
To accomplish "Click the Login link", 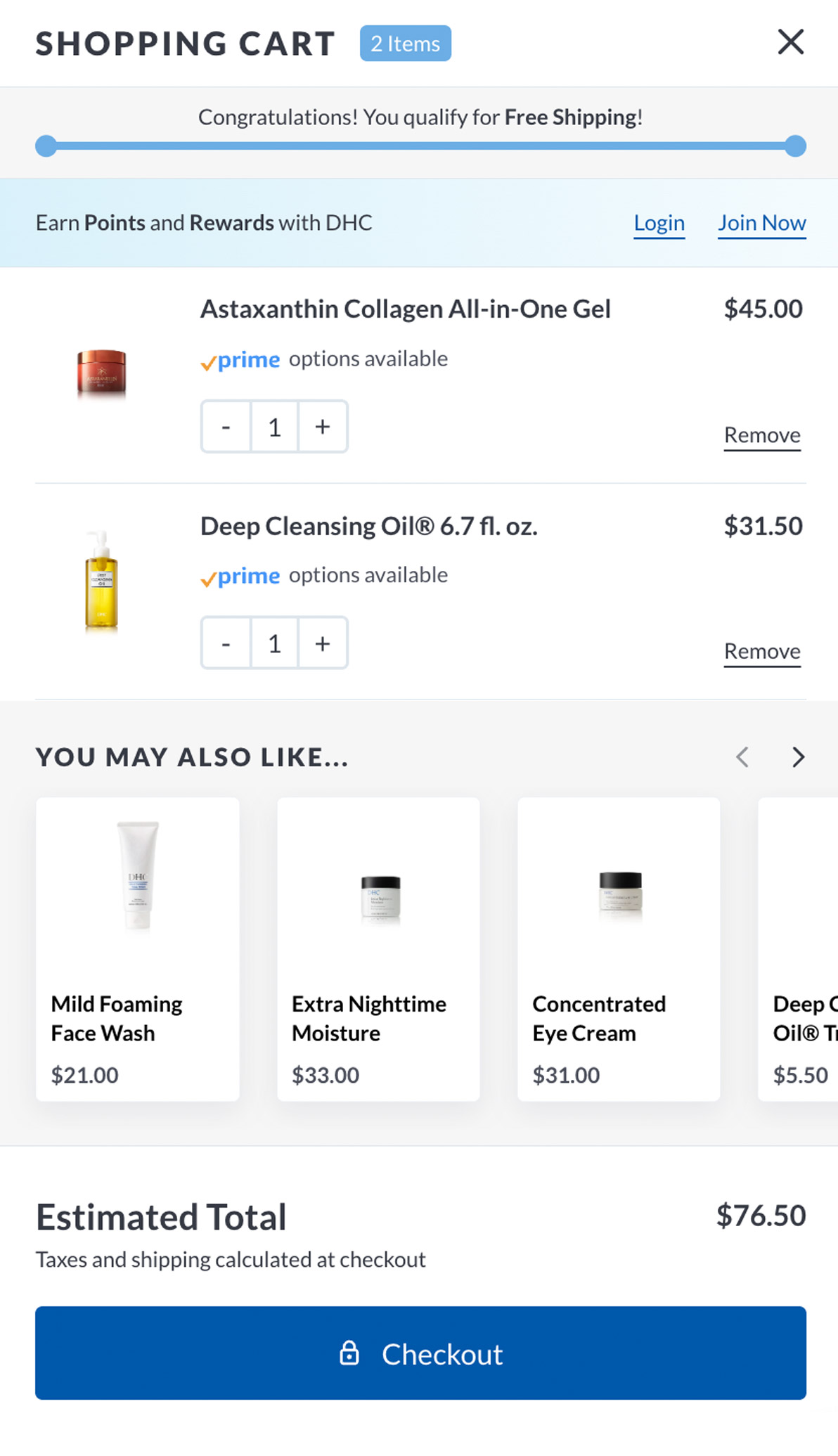I will click(659, 223).
